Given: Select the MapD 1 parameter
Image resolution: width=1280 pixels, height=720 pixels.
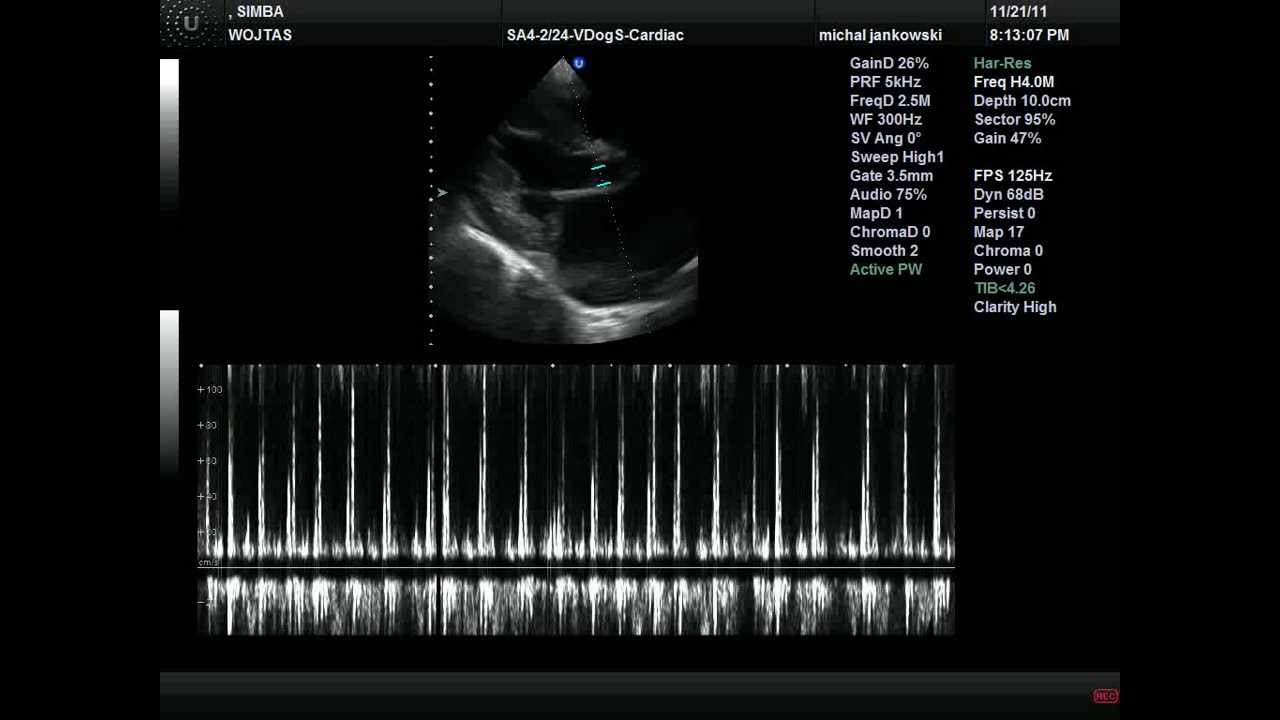Looking at the screenshot, I should pos(876,213).
